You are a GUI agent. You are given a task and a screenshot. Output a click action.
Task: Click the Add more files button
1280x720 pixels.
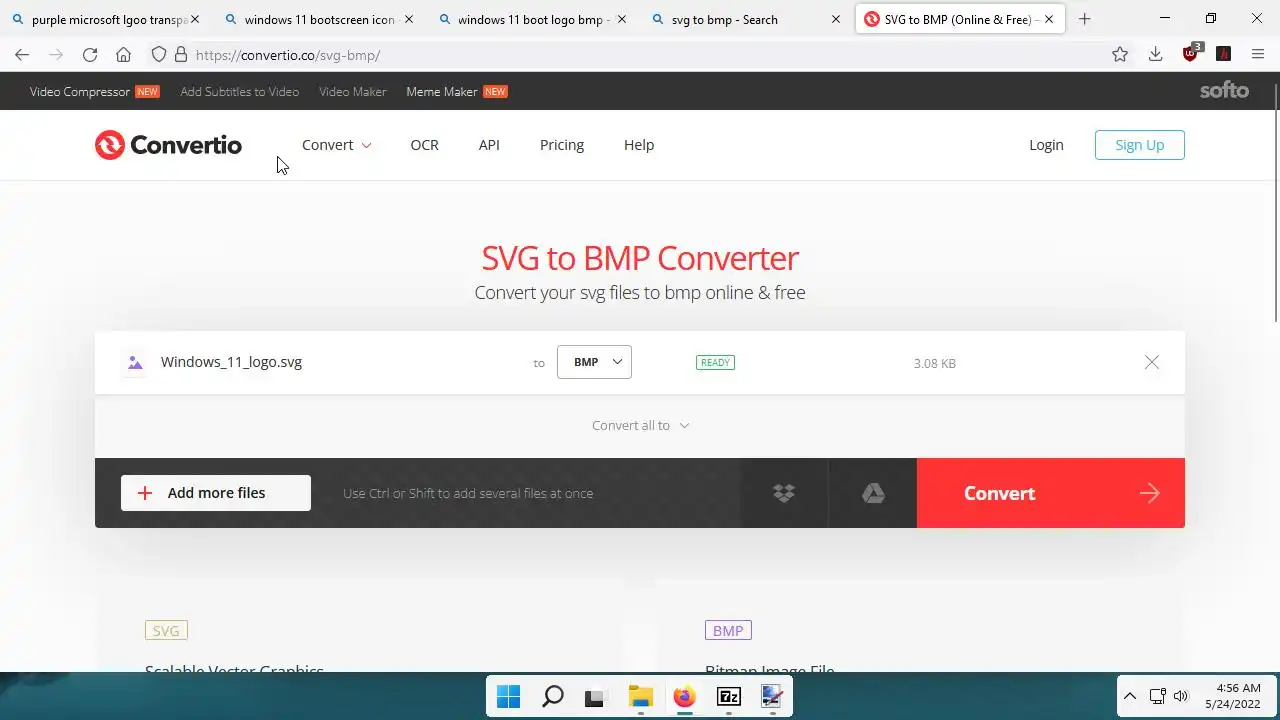(x=216, y=493)
